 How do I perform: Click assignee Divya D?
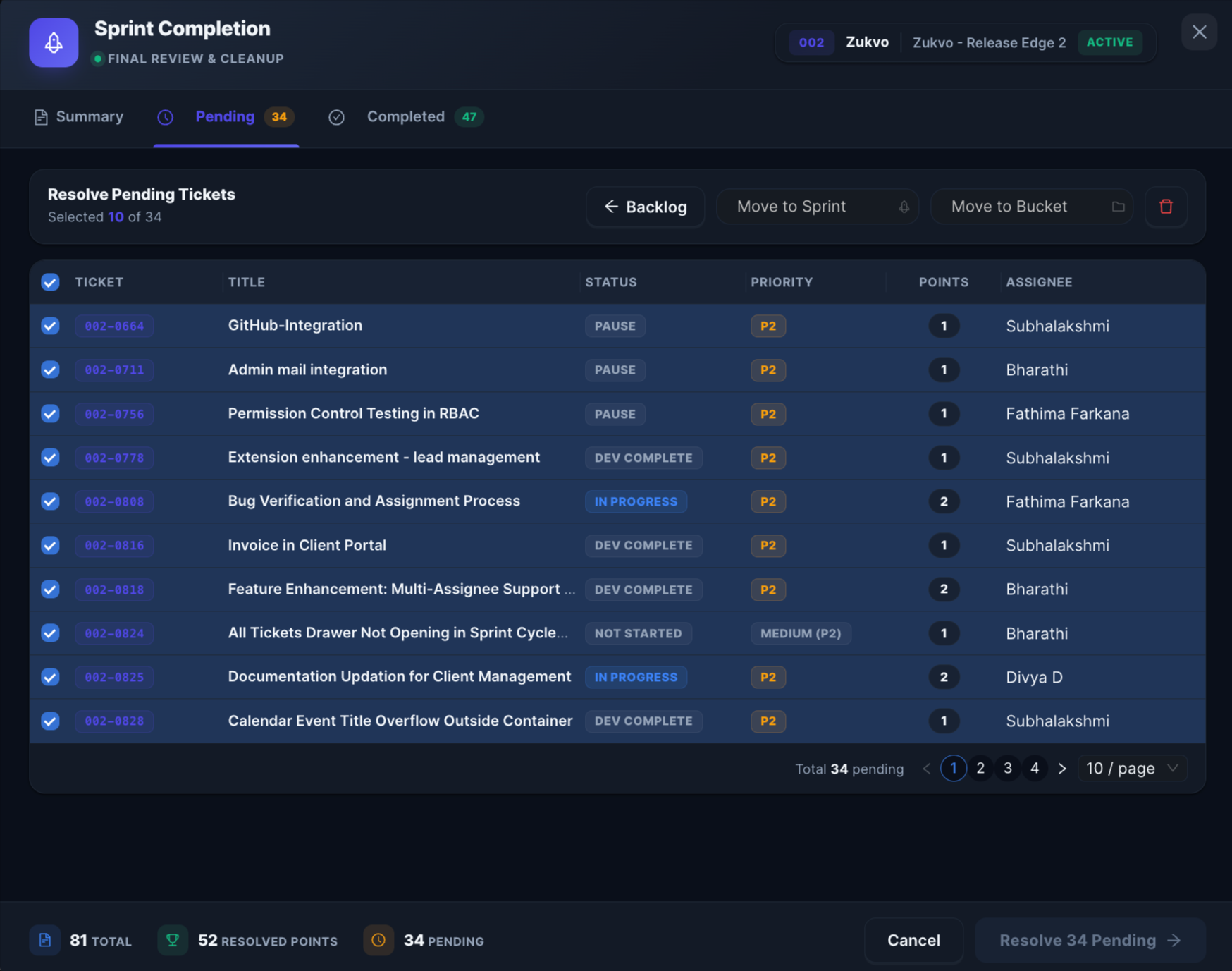click(x=1034, y=677)
